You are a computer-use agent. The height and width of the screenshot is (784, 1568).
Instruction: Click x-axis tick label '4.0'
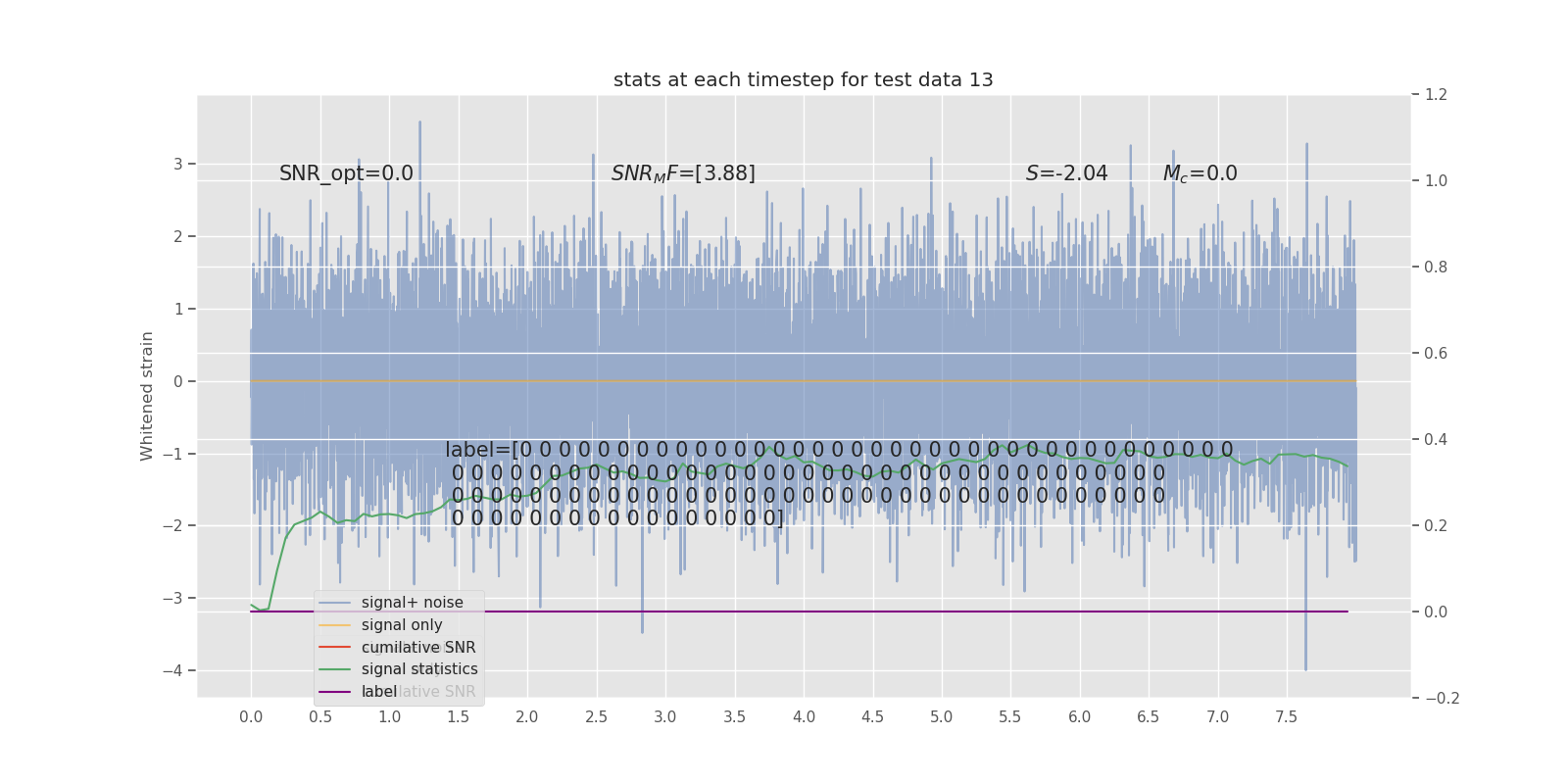(x=804, y=717)
